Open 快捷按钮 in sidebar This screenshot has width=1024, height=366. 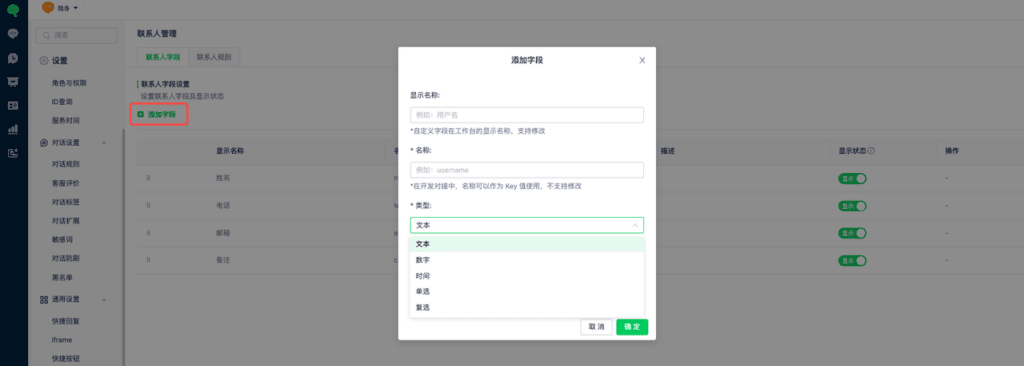coord(65,359)
